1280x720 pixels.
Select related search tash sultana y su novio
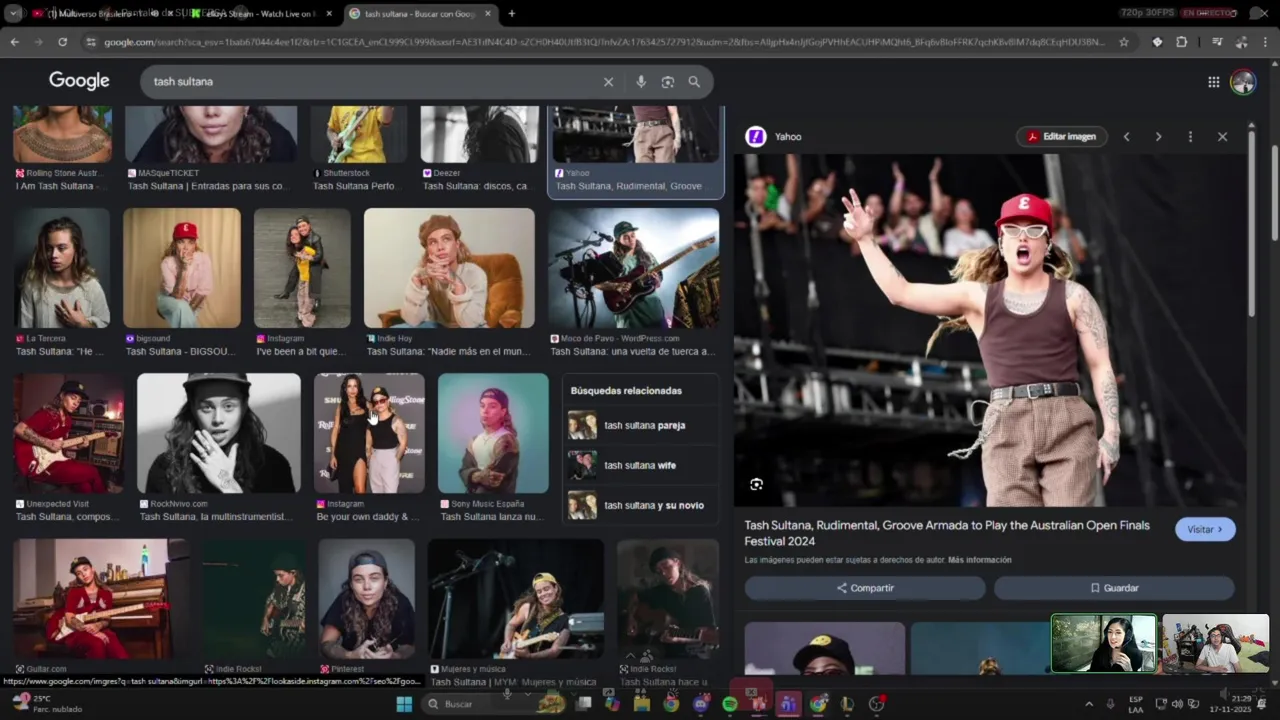(641, 505)
